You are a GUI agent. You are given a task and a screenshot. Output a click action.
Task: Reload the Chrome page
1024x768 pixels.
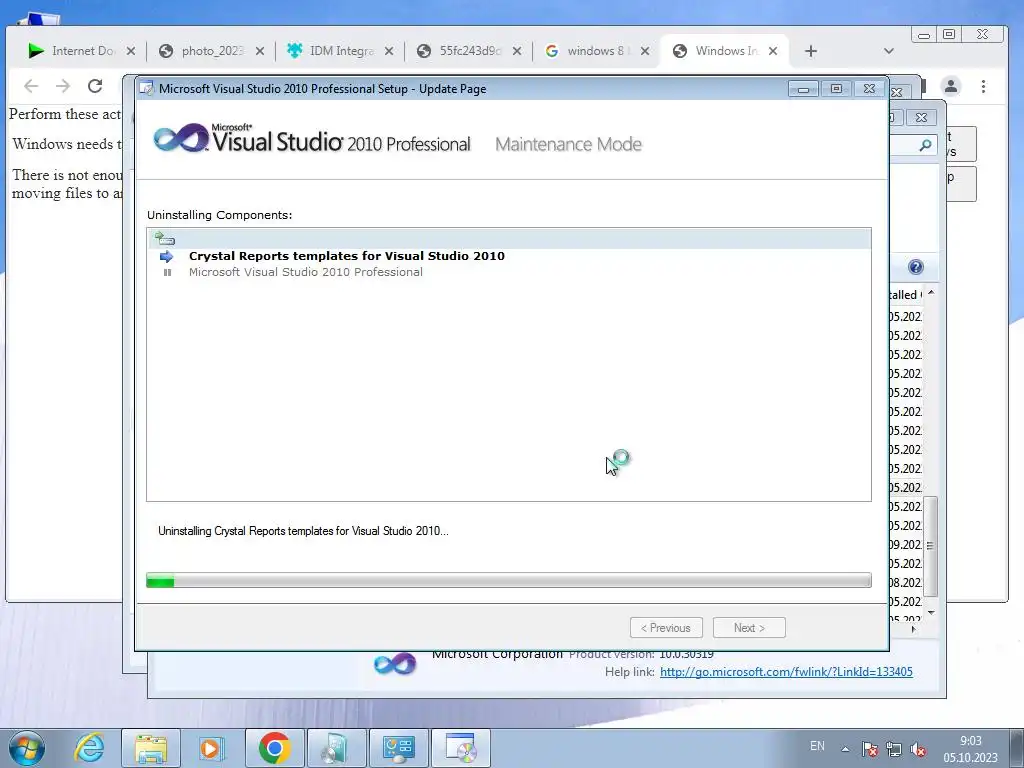(95, 86)
